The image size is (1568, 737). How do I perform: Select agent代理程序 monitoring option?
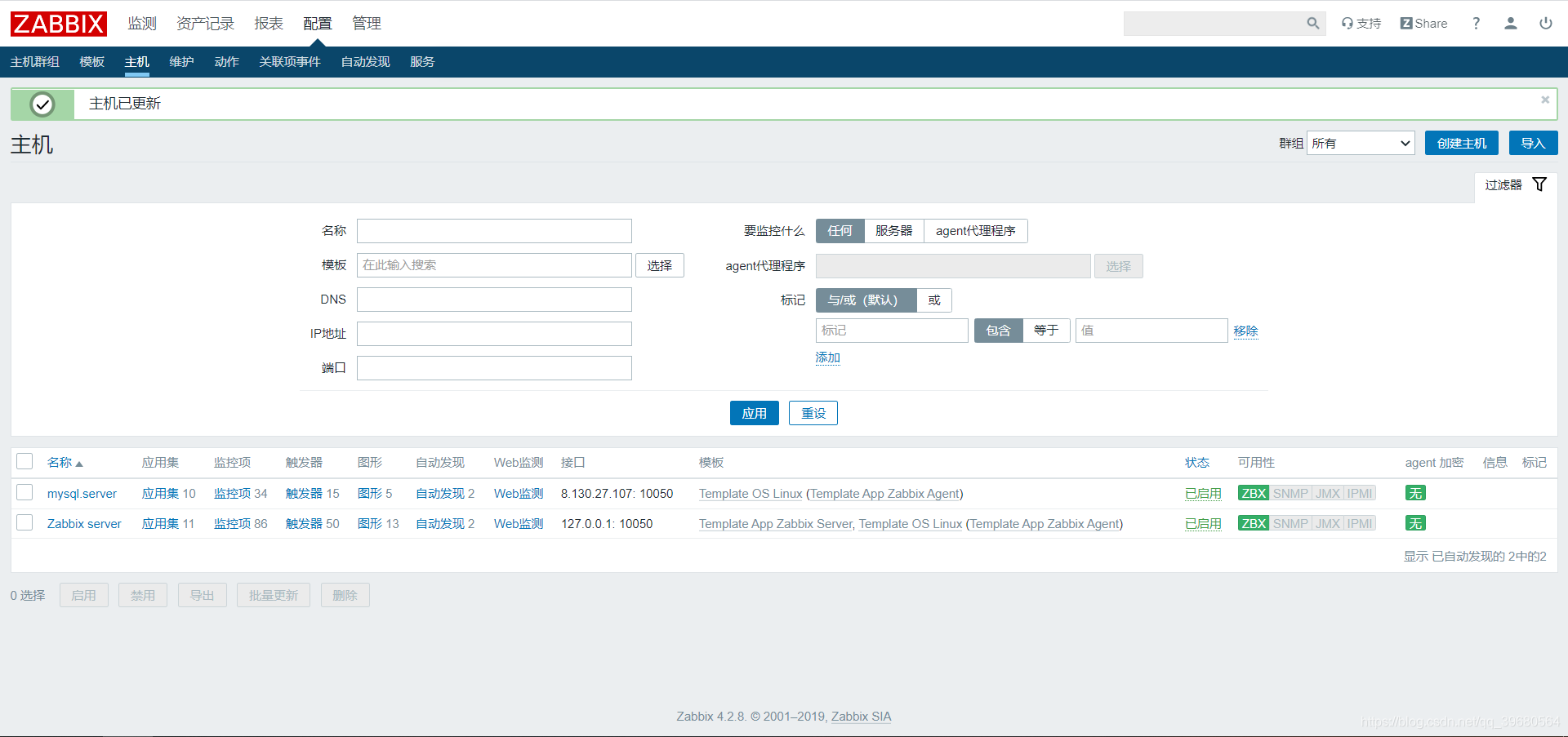(975, 231)
